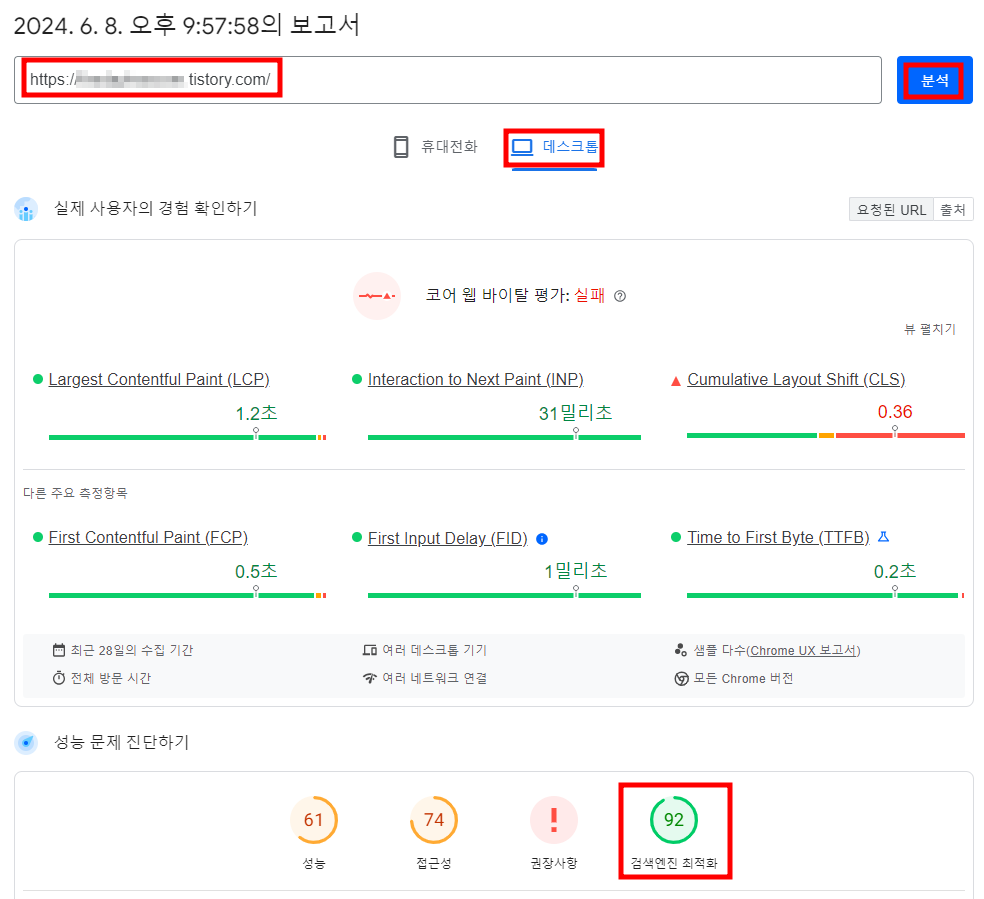Screen dimensions: 984x899
Task: Switch to the 출처 data view
Action: (952, 209)
